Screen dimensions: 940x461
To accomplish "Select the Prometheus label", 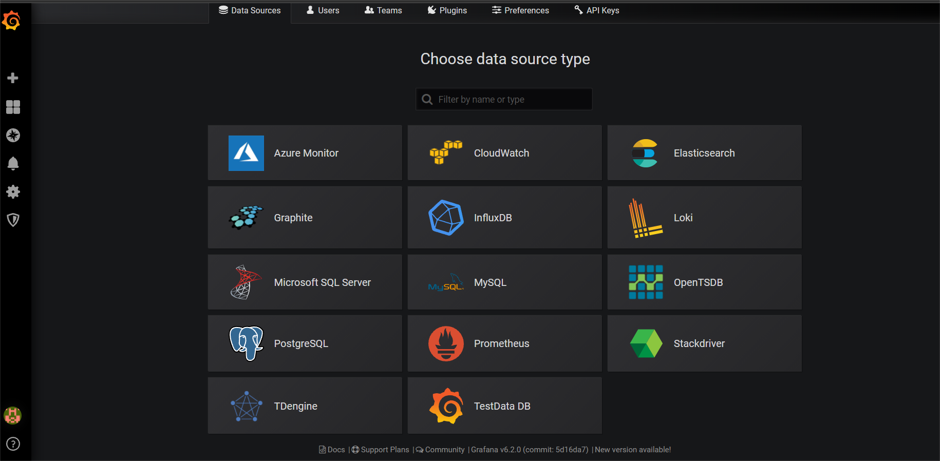I will (502, 344).
